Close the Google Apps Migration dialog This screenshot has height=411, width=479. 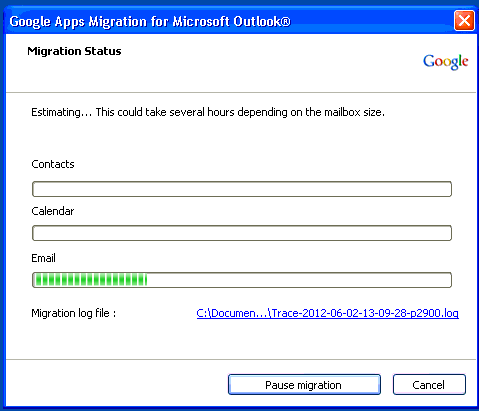coord(464,21)
